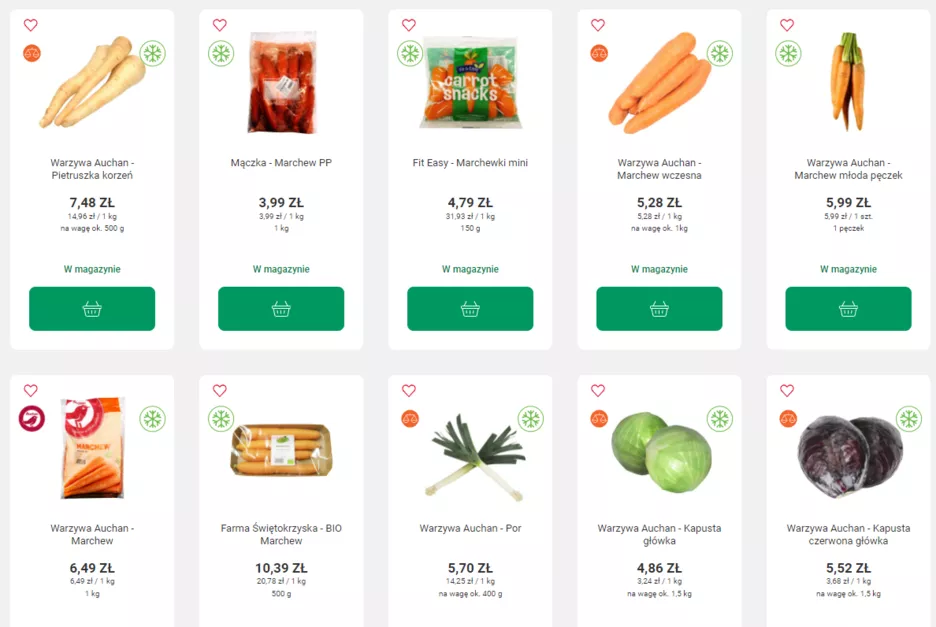
Task: Add Mączka Marchew PP to basket
Action: pos(281,309)
